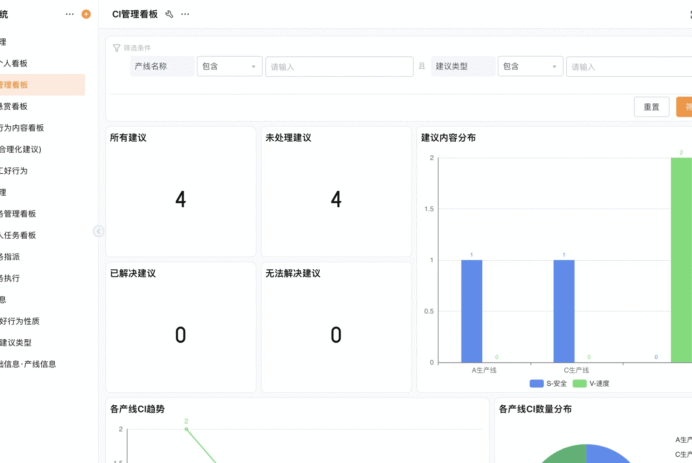Select the highlighted 管理看板 sidebar item
692x463 pixels.
[x=42, y=85]
